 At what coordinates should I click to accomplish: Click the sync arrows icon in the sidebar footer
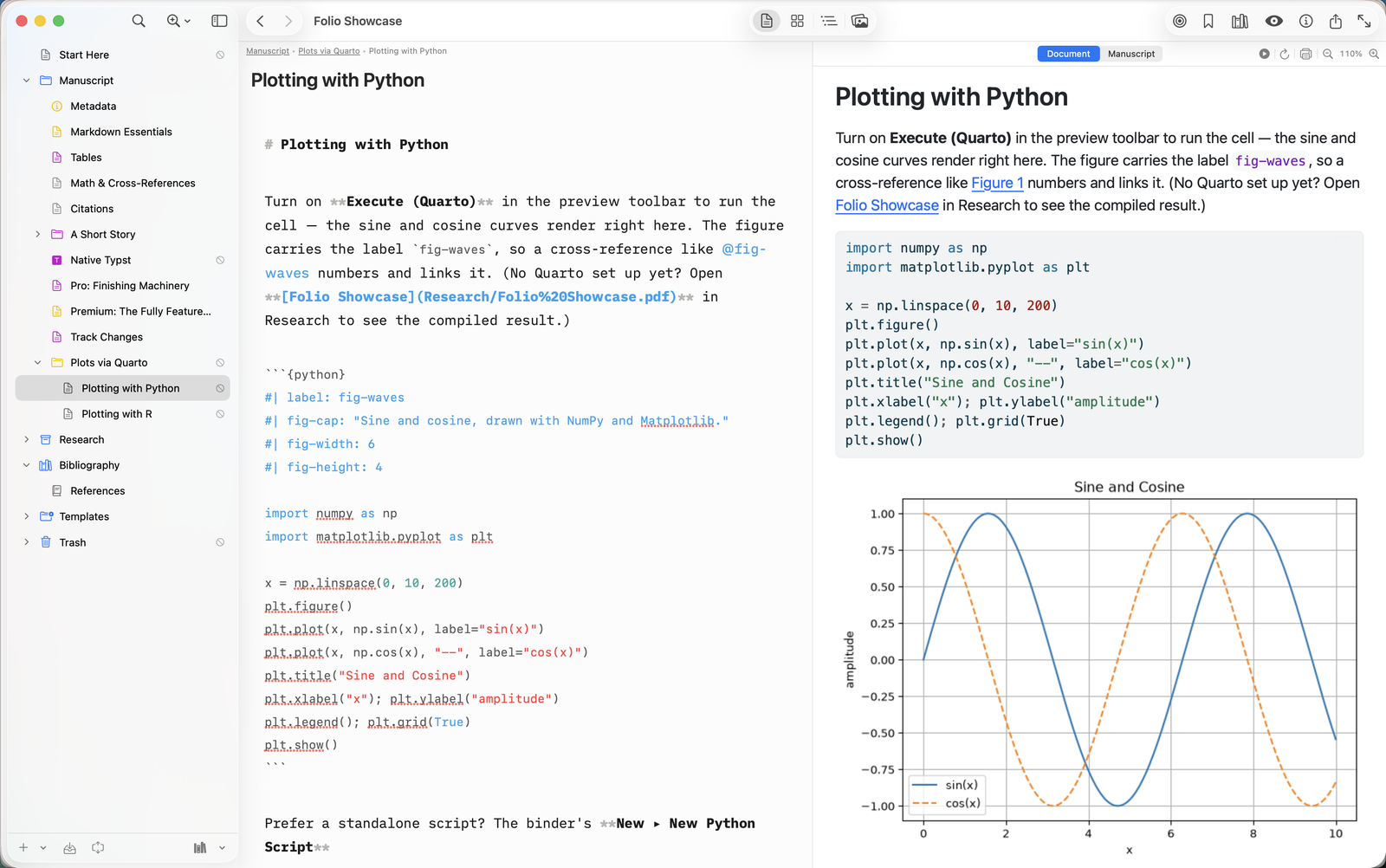pyautogui.click(x=98, y=848)
